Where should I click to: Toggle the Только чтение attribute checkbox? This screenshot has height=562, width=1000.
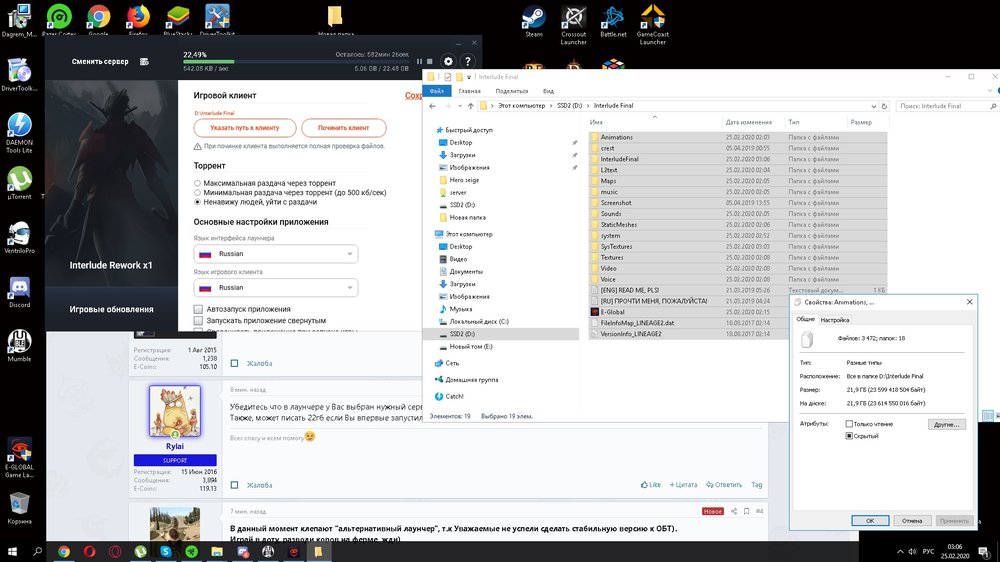click(x=850, y=424)
